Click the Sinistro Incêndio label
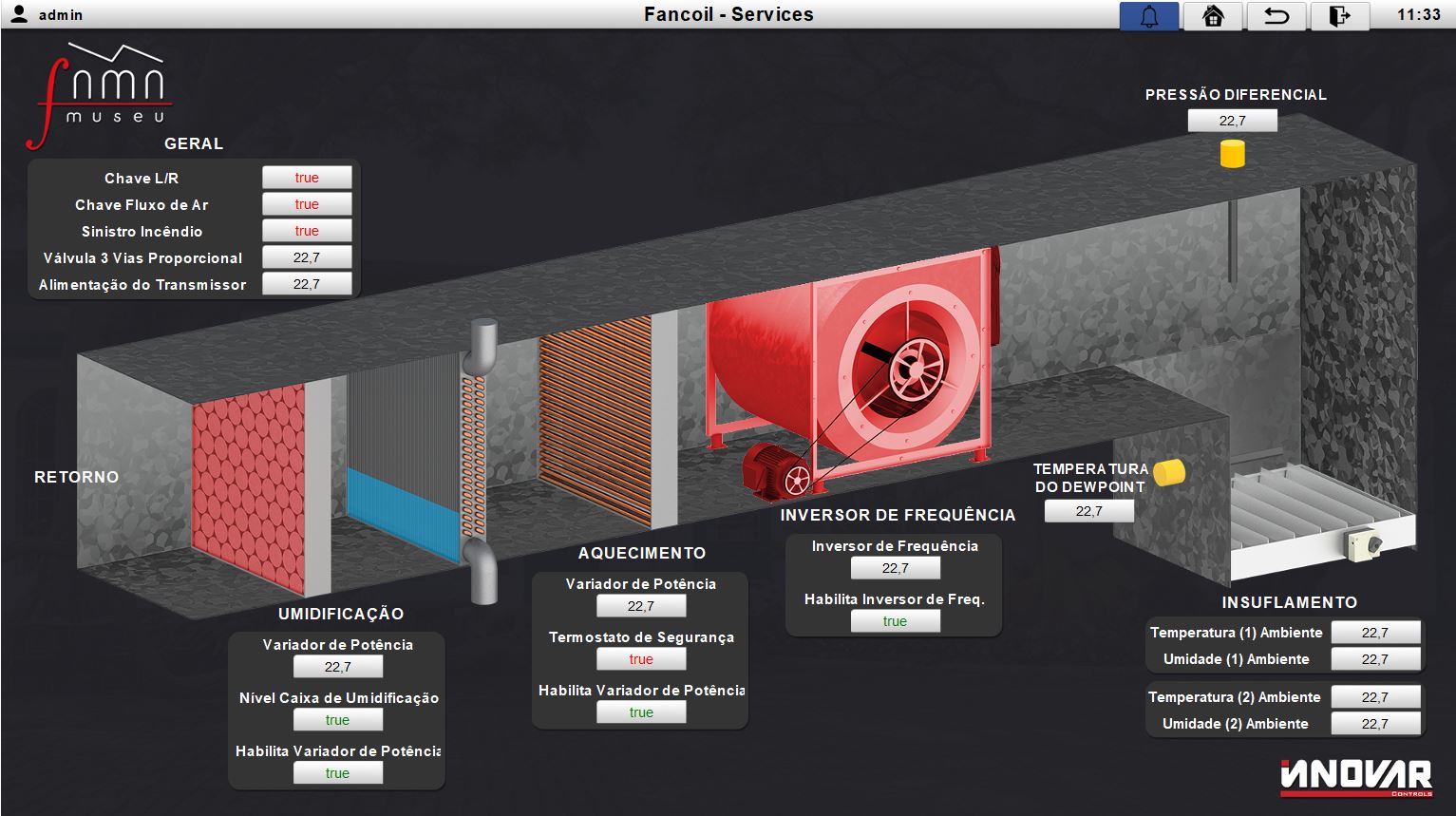 click(x=142, y=231)
